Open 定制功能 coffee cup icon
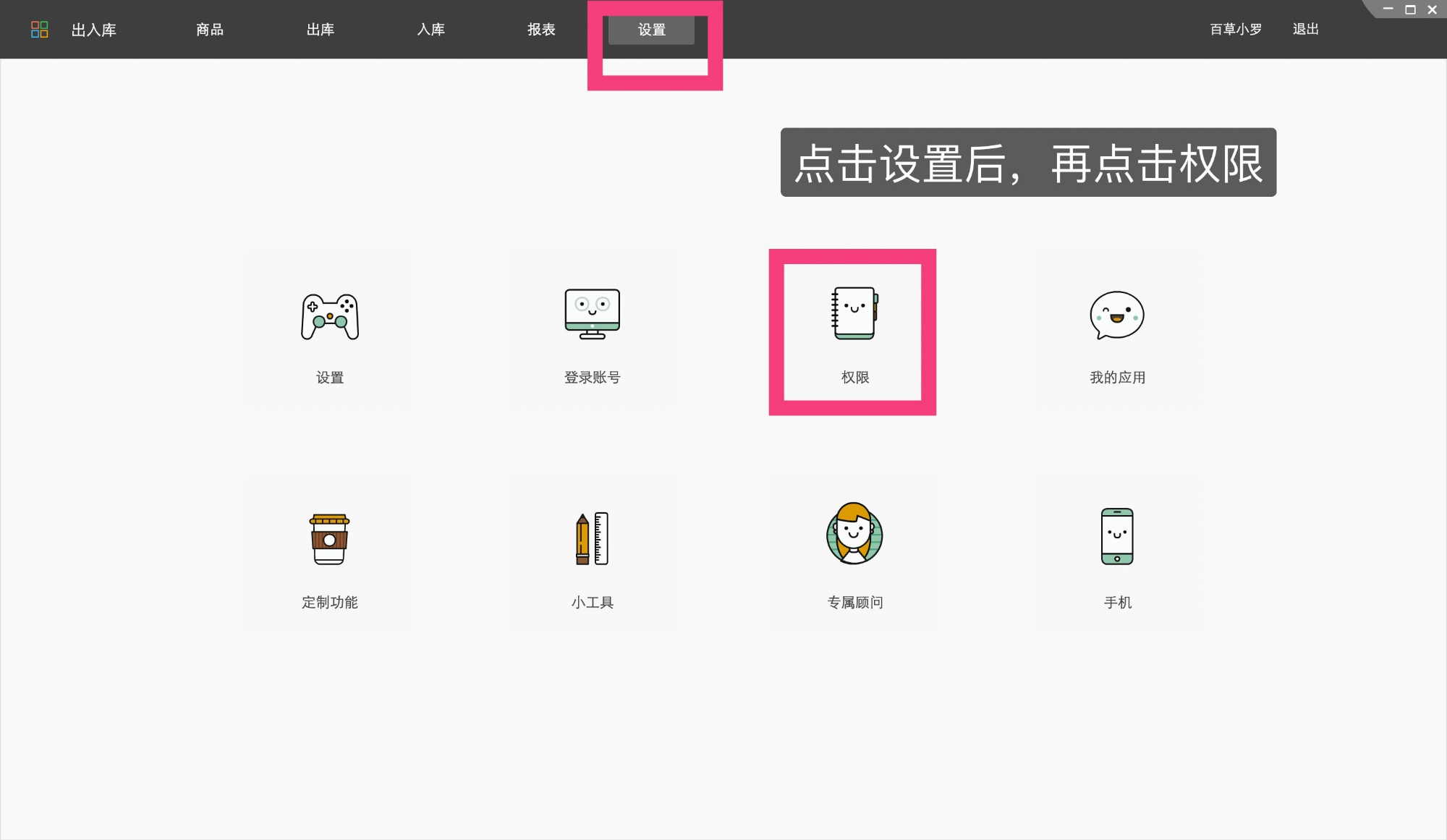Viewport: 1447px width, 840px height. tap(330, 538)
